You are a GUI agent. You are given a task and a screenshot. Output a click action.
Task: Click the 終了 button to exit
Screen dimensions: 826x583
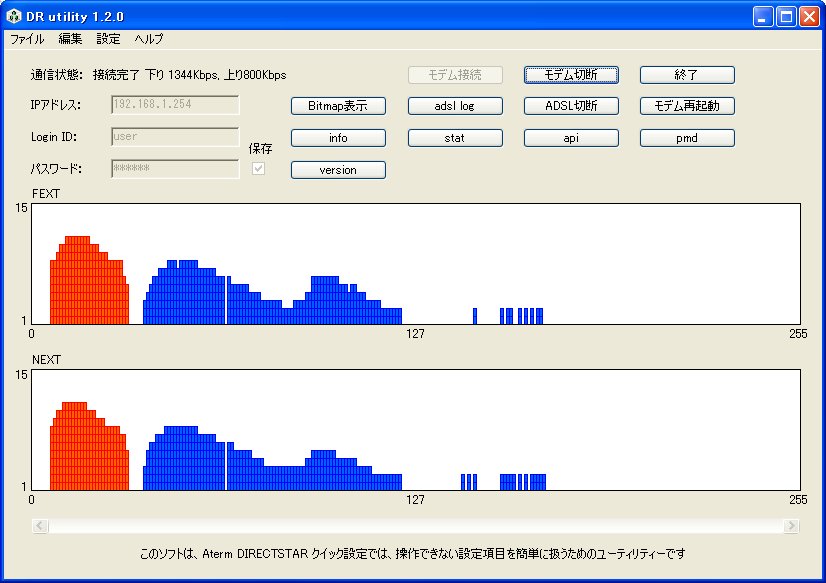click(x=687, y=75)
